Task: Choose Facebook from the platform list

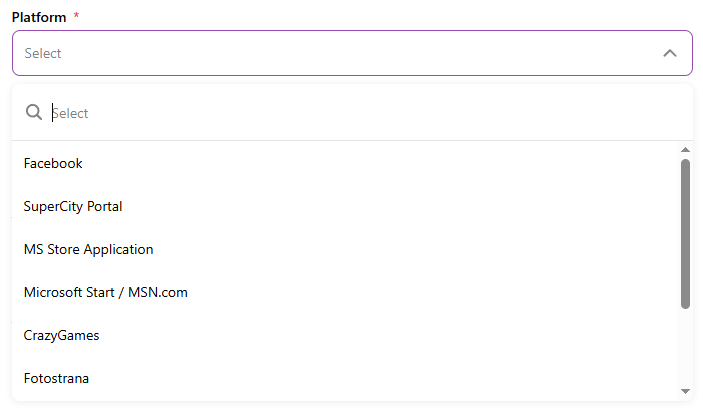Action: [x=54, y=163]
